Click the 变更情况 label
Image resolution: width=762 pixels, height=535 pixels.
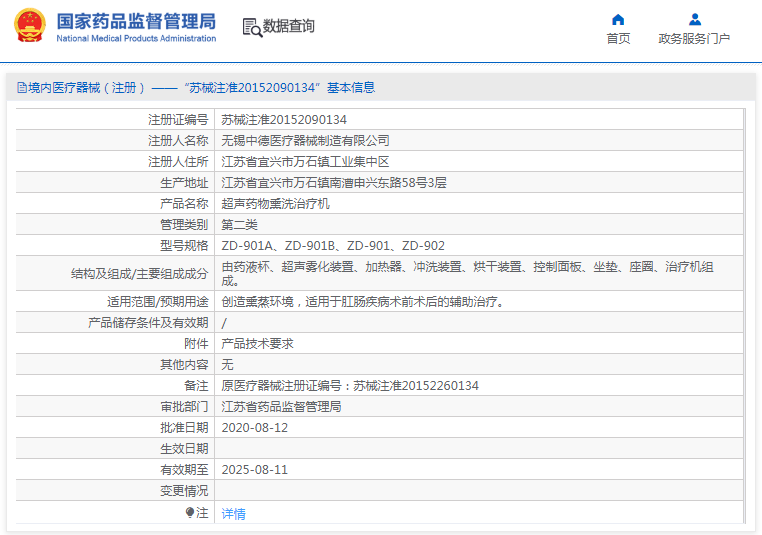point(184,491)
